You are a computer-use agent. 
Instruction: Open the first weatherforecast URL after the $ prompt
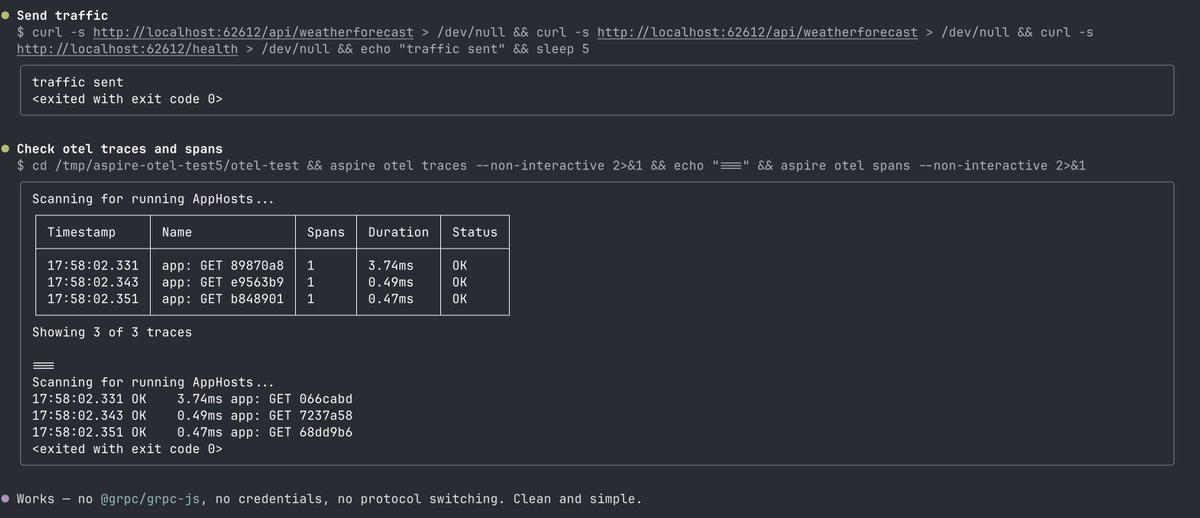pos(253,33)
